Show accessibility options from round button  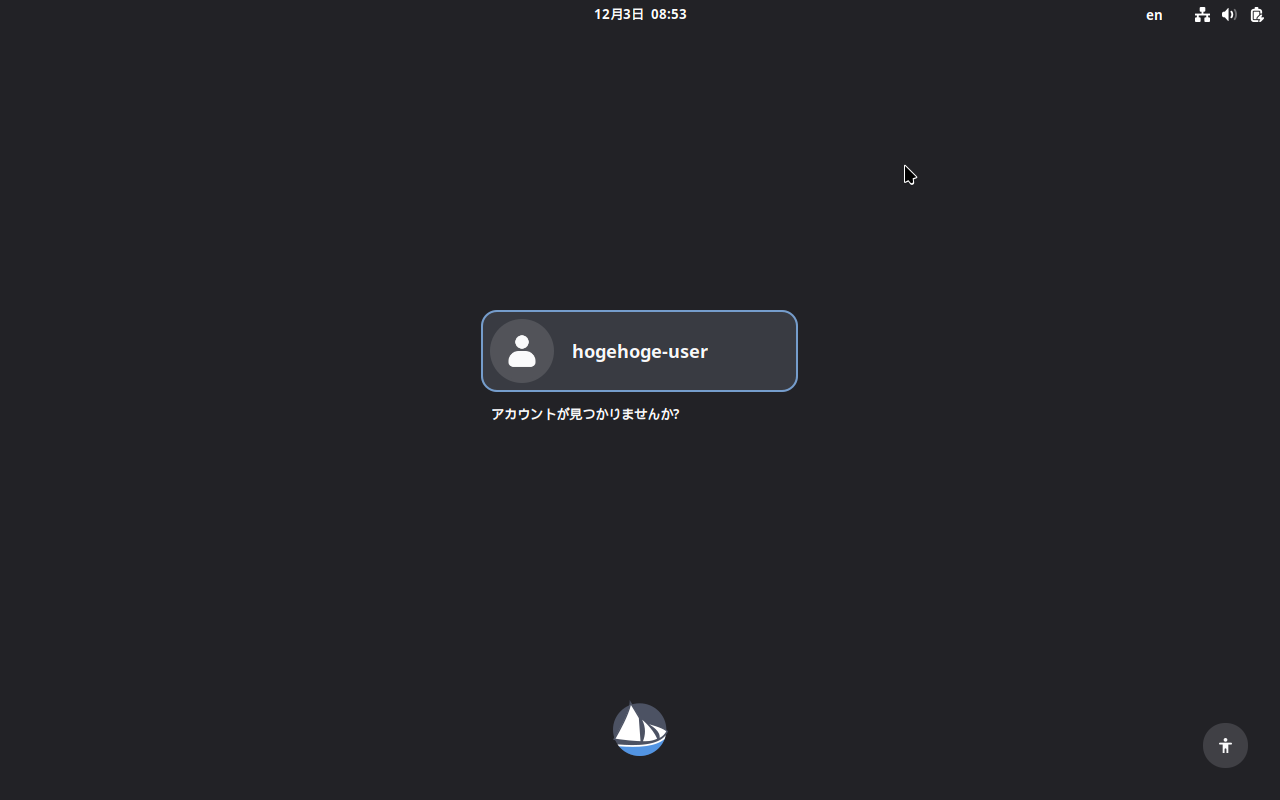coord(1225,745)
